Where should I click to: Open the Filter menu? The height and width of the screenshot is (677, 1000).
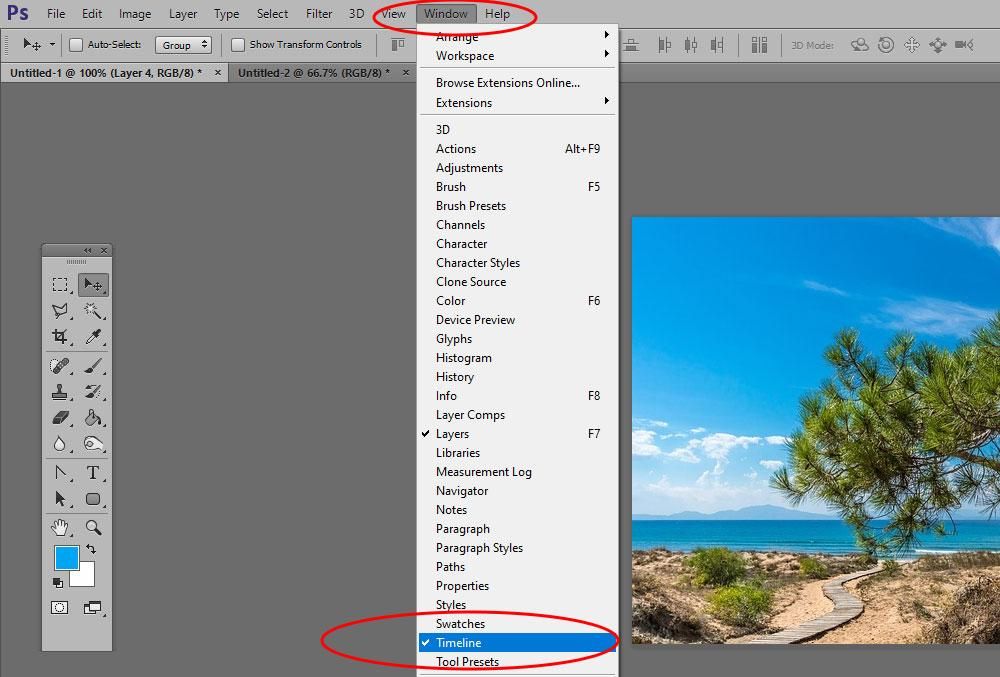[x=319, y=13]
